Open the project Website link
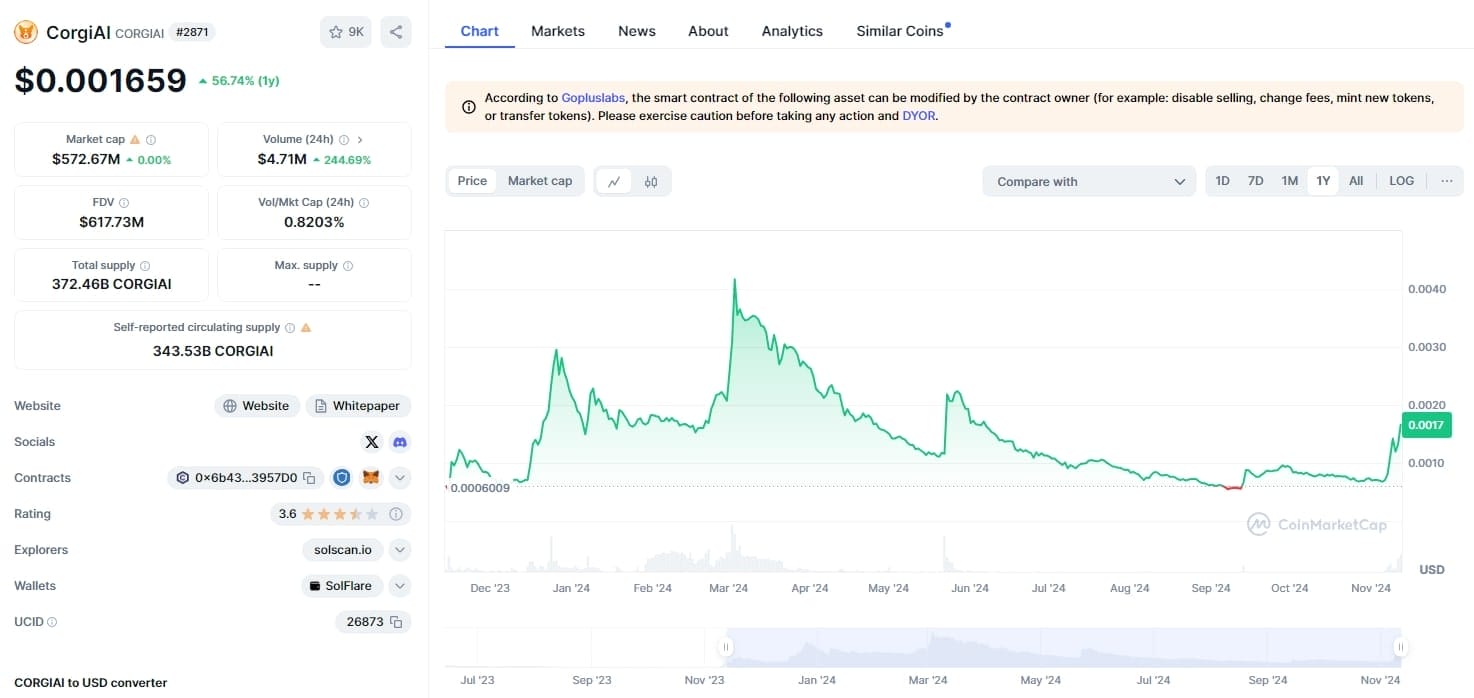 click(257, 406)
